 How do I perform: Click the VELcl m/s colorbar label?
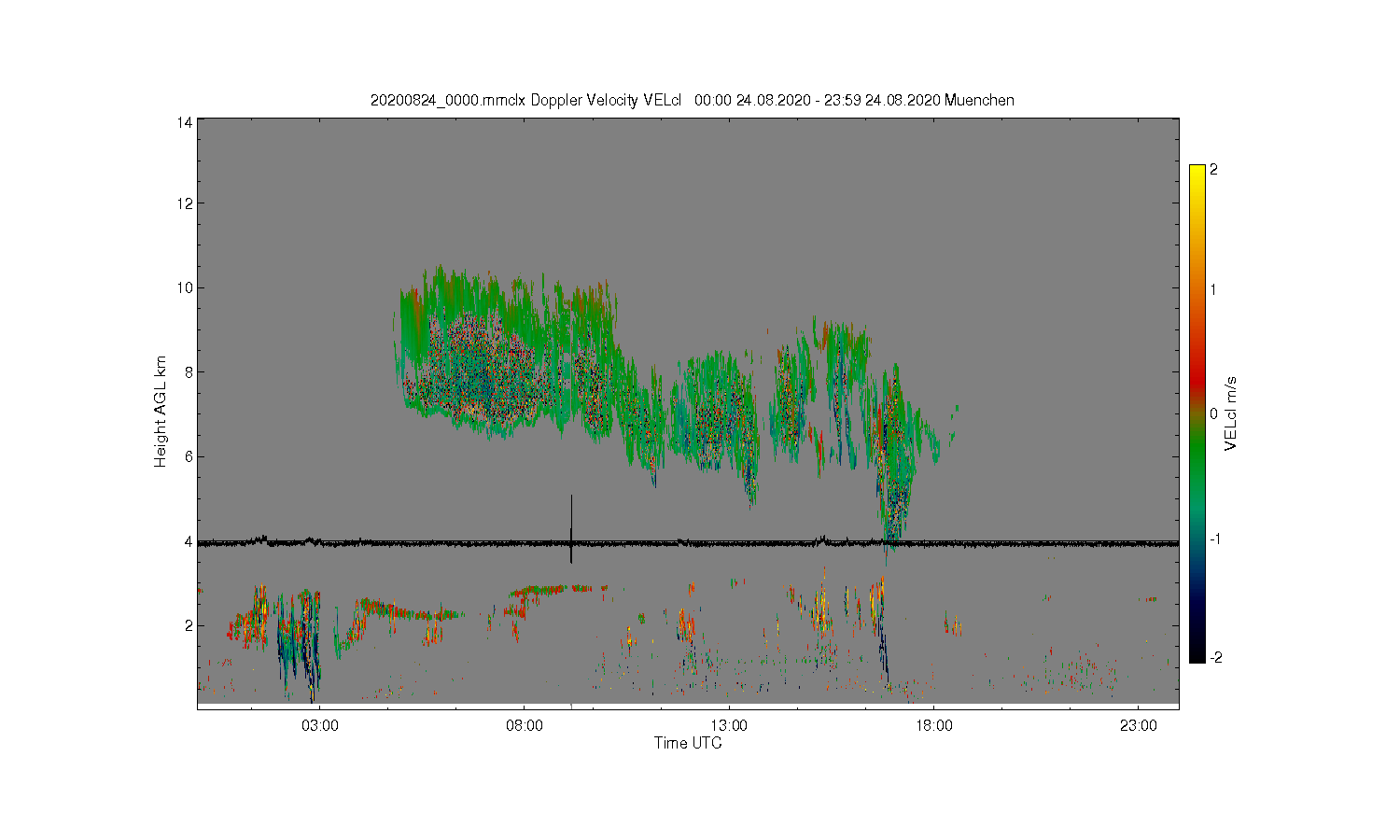tap(1231, 413)
